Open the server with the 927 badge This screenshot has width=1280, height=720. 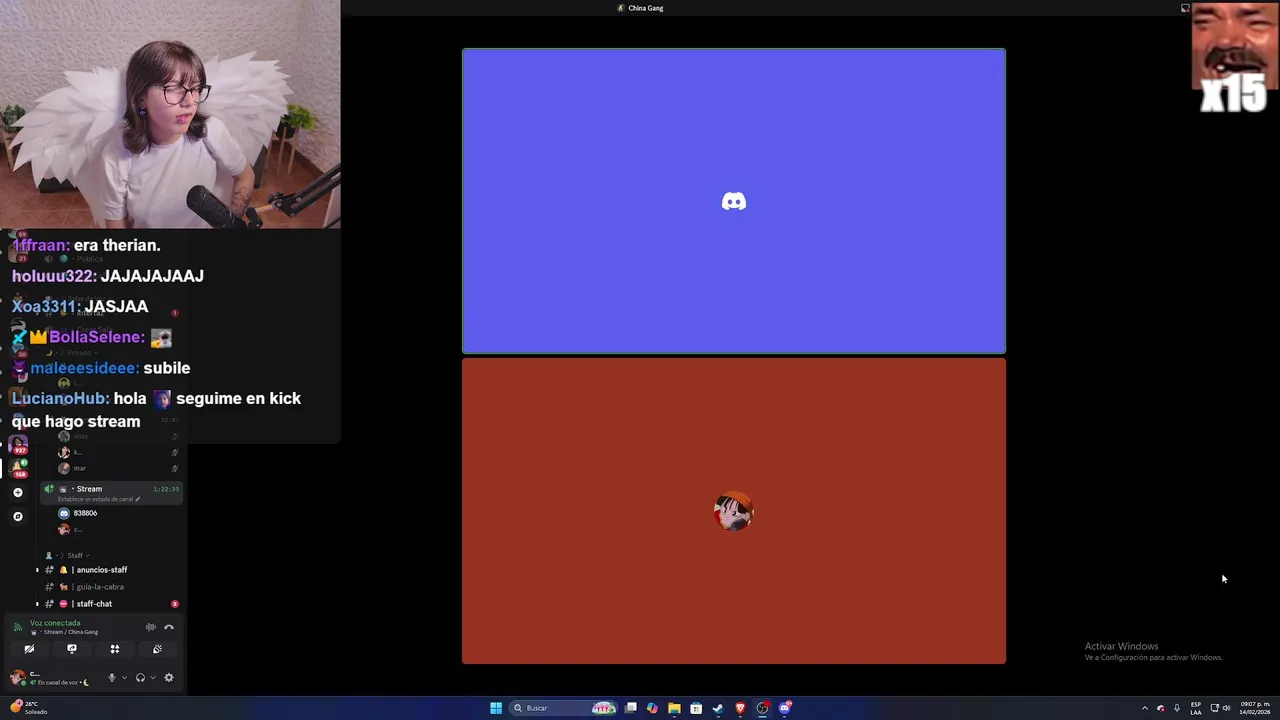point(17,444)
